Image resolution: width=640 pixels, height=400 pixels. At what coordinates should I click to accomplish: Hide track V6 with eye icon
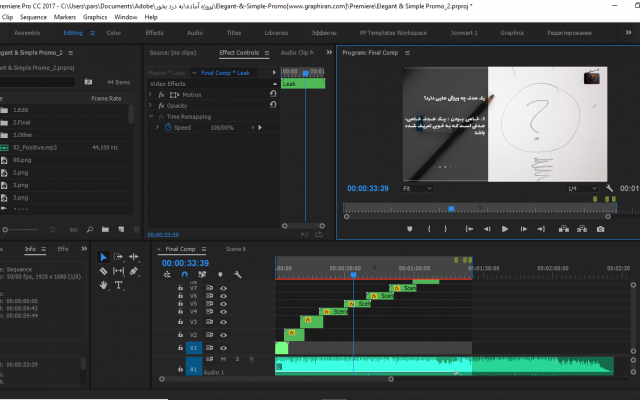point(223,296)
